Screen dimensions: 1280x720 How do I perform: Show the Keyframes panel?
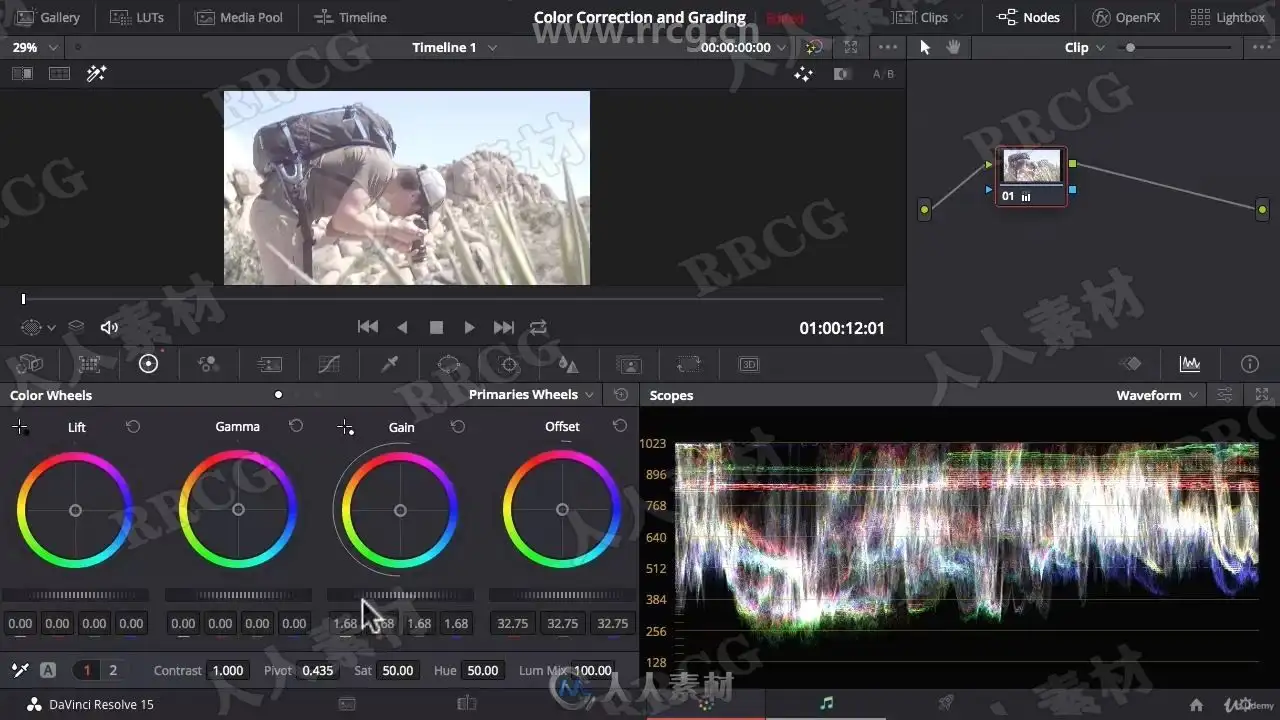[x=1130, y=364]
